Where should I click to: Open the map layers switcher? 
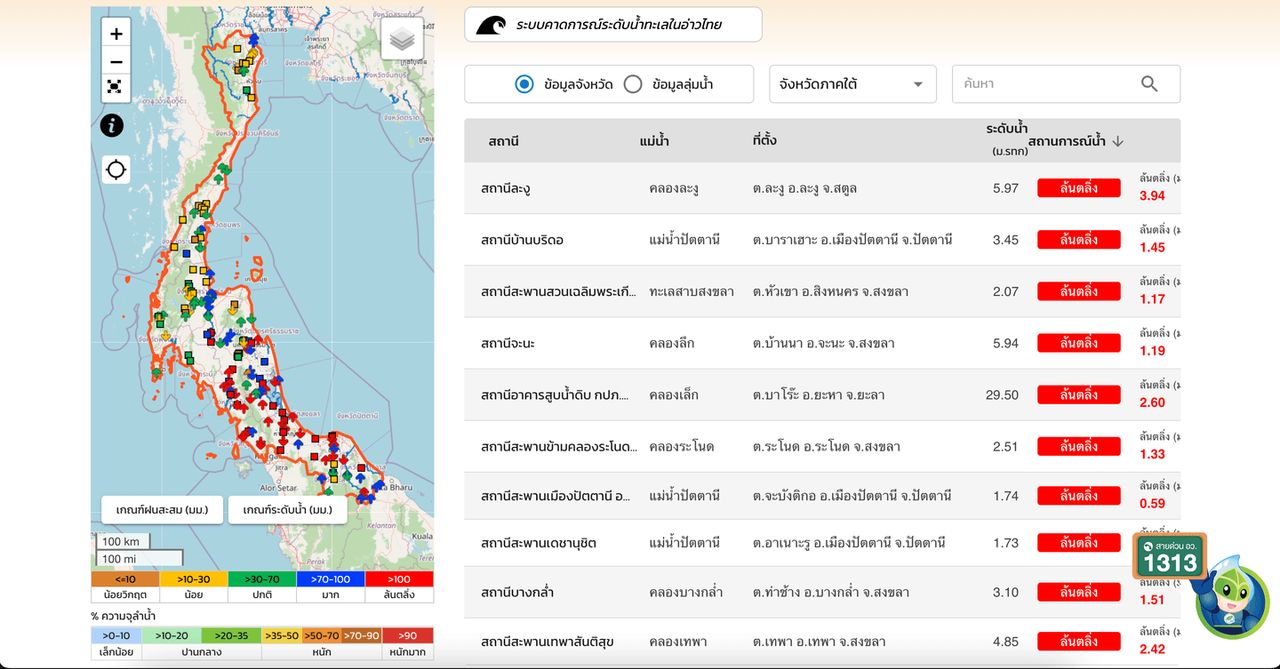click(402, 40)
